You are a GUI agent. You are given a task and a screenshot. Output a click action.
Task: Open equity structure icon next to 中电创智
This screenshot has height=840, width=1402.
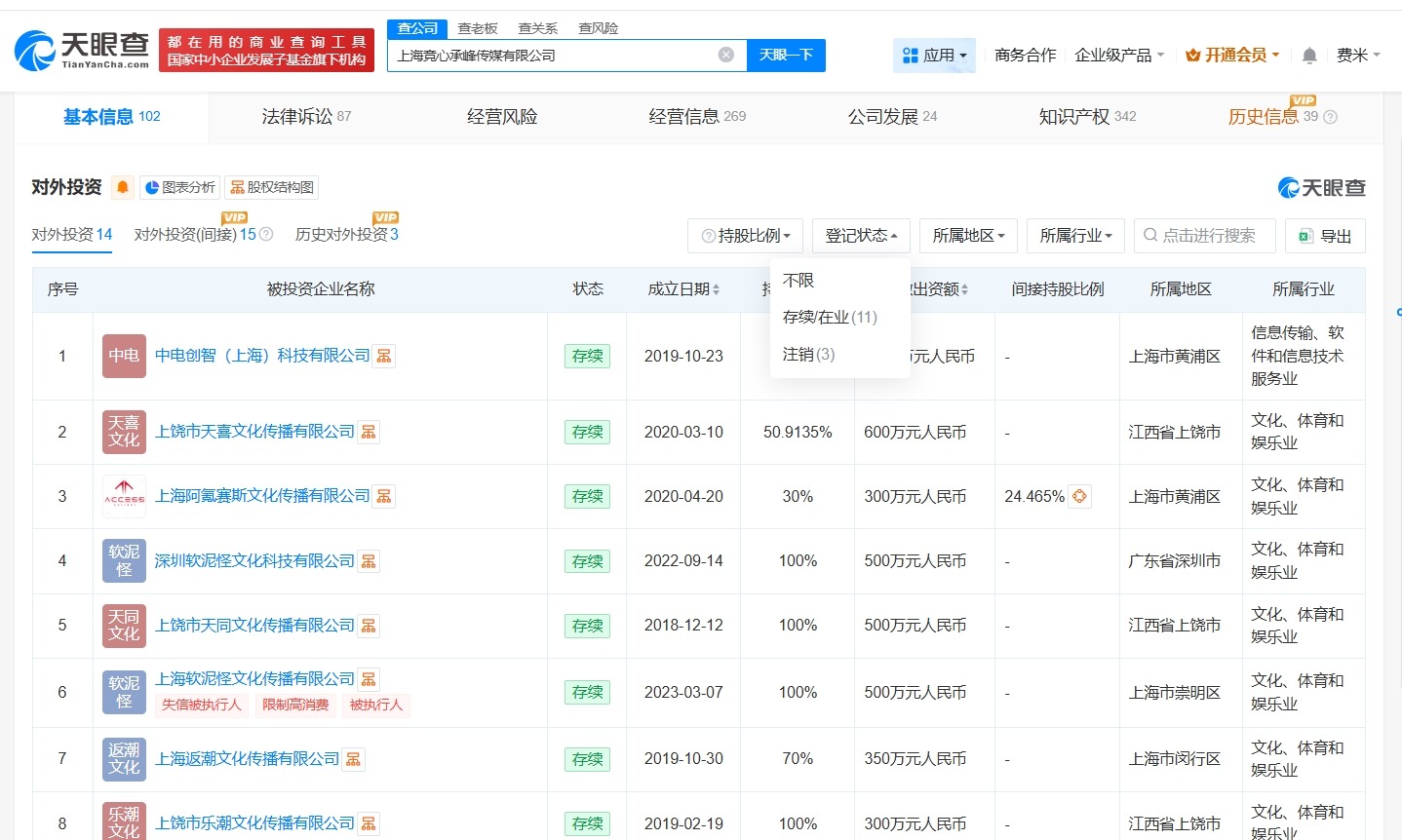[x=384, y=356]
